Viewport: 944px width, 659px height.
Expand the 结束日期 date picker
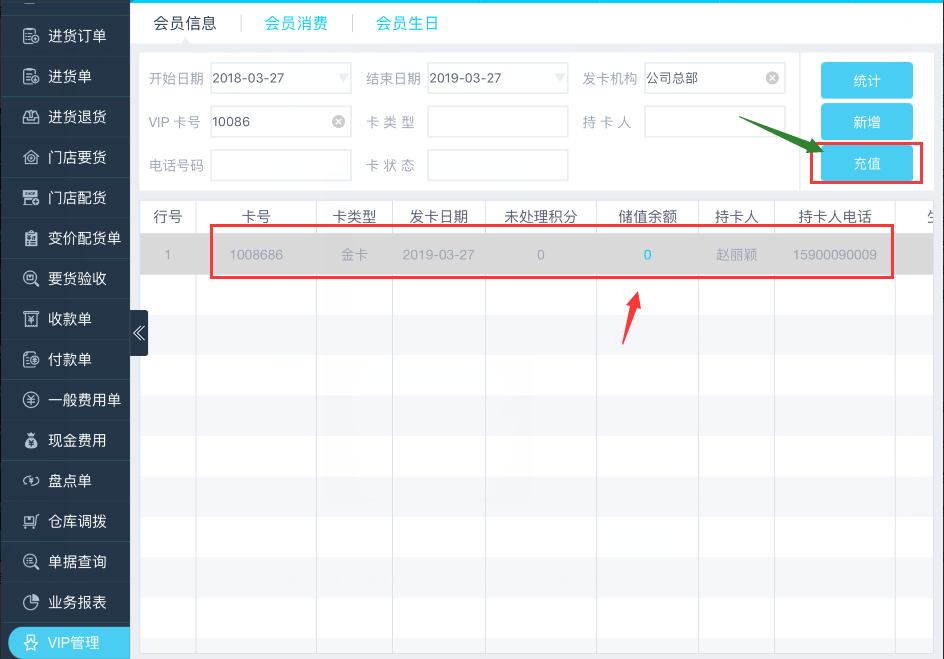coord(560,78)
